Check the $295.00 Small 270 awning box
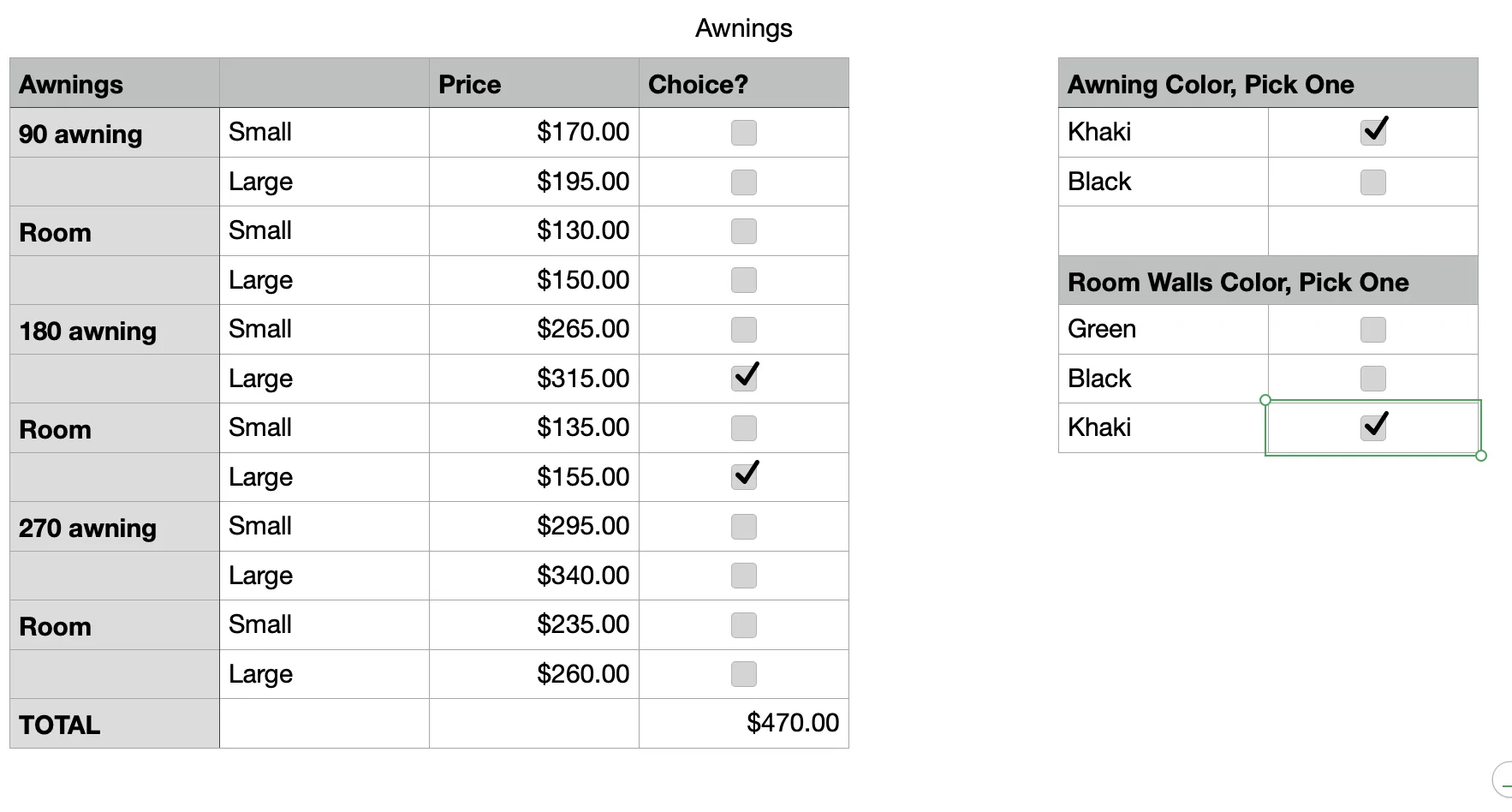This screenshot has width=1512, height=812. 743,527
